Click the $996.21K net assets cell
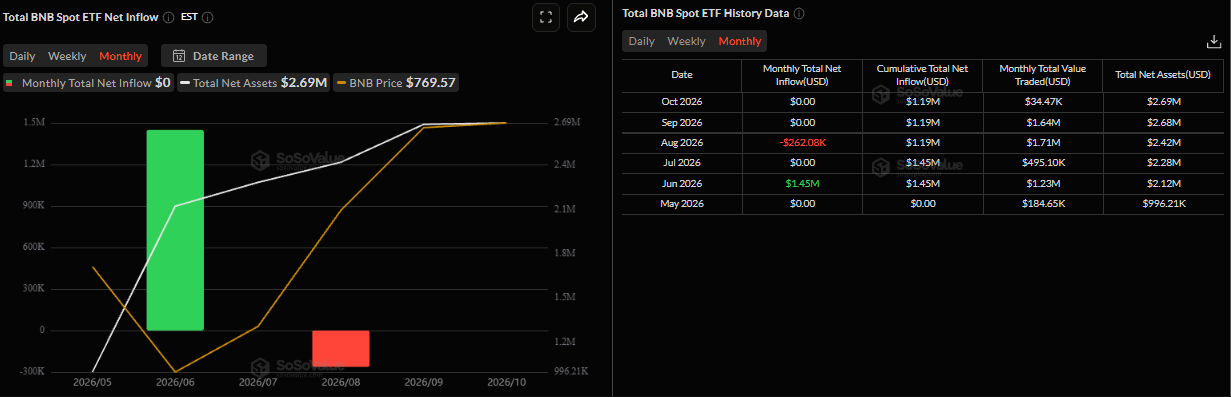 (1164, 204)
